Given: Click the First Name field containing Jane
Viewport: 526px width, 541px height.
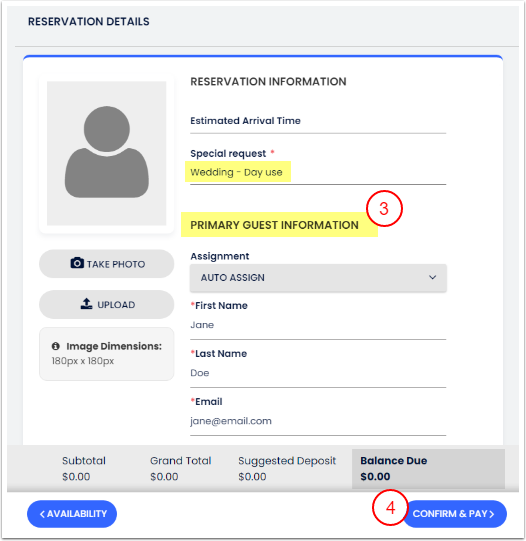Looking at the screenshot, I should click(318, 325).
